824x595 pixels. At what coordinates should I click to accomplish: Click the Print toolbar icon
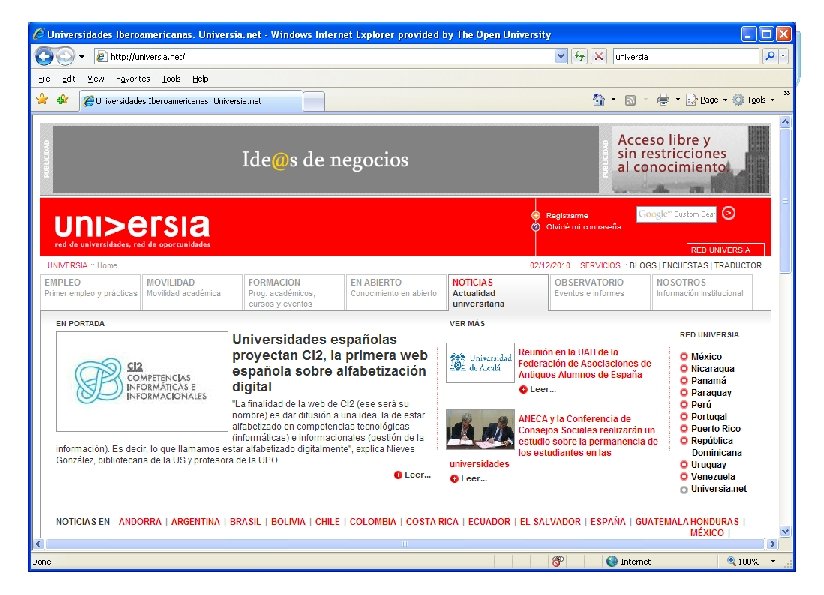663,100
